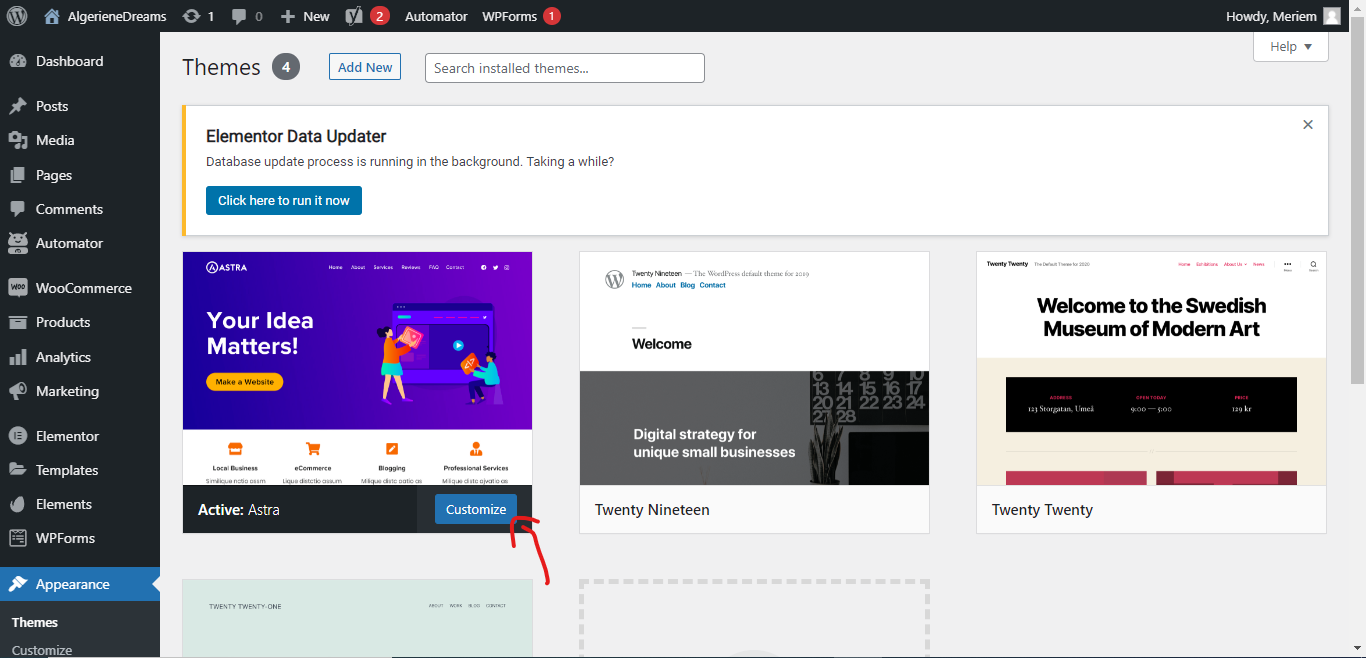Click the Marketing megaphone icon
The width and height of the screenshot is (1366, 658).
(x=17, y=391)
